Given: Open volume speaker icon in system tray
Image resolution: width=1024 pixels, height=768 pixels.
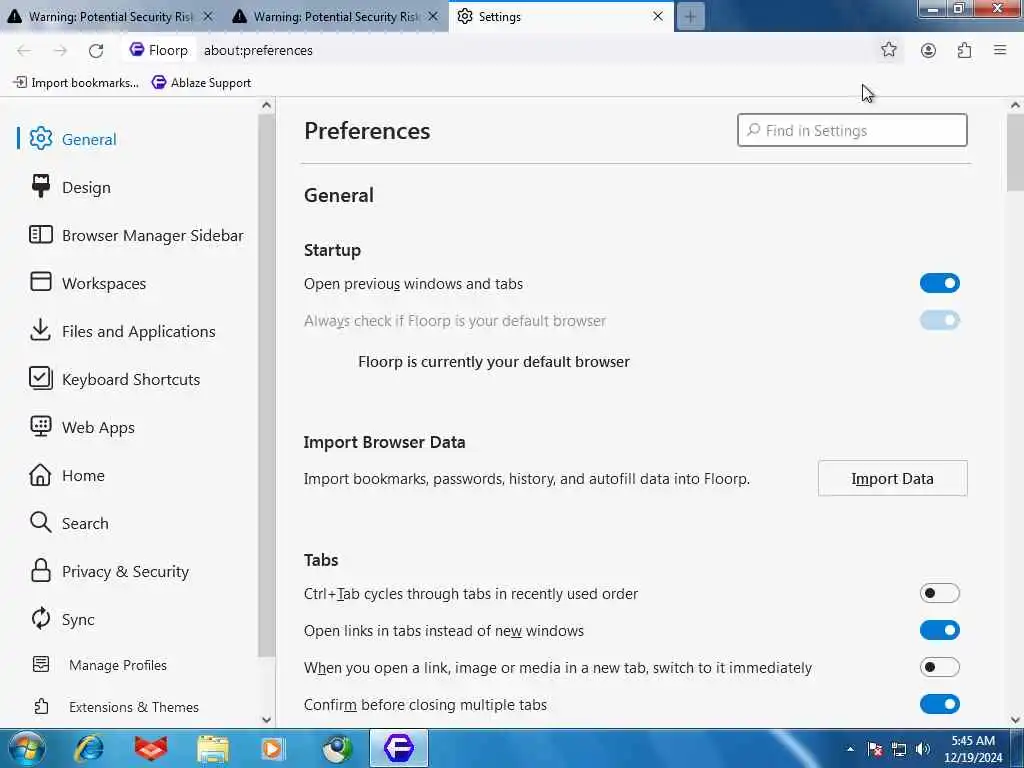Looking at the screenshot, I should tap(922, 749).
